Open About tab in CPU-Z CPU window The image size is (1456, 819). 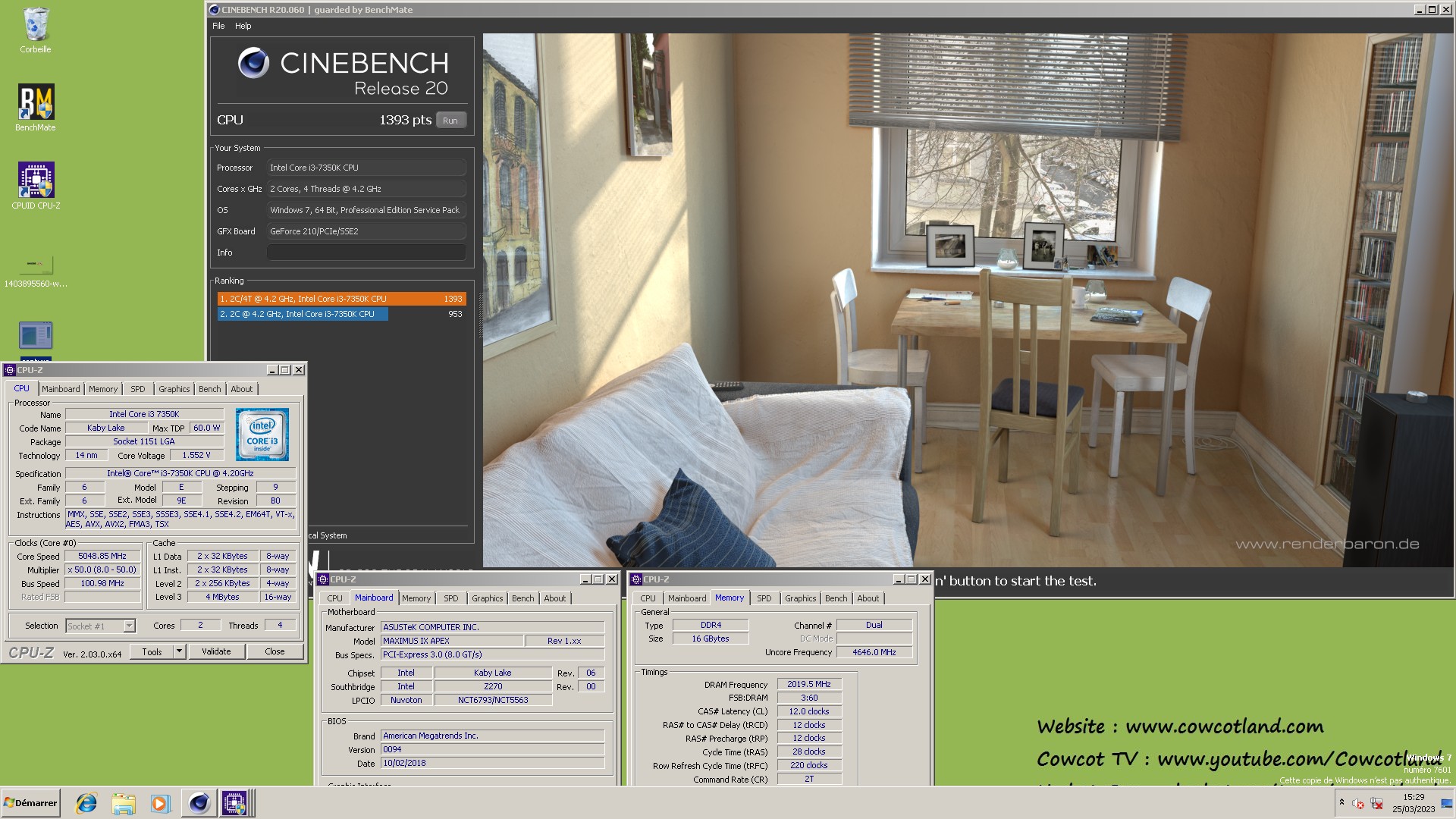(x=242, y=389)
